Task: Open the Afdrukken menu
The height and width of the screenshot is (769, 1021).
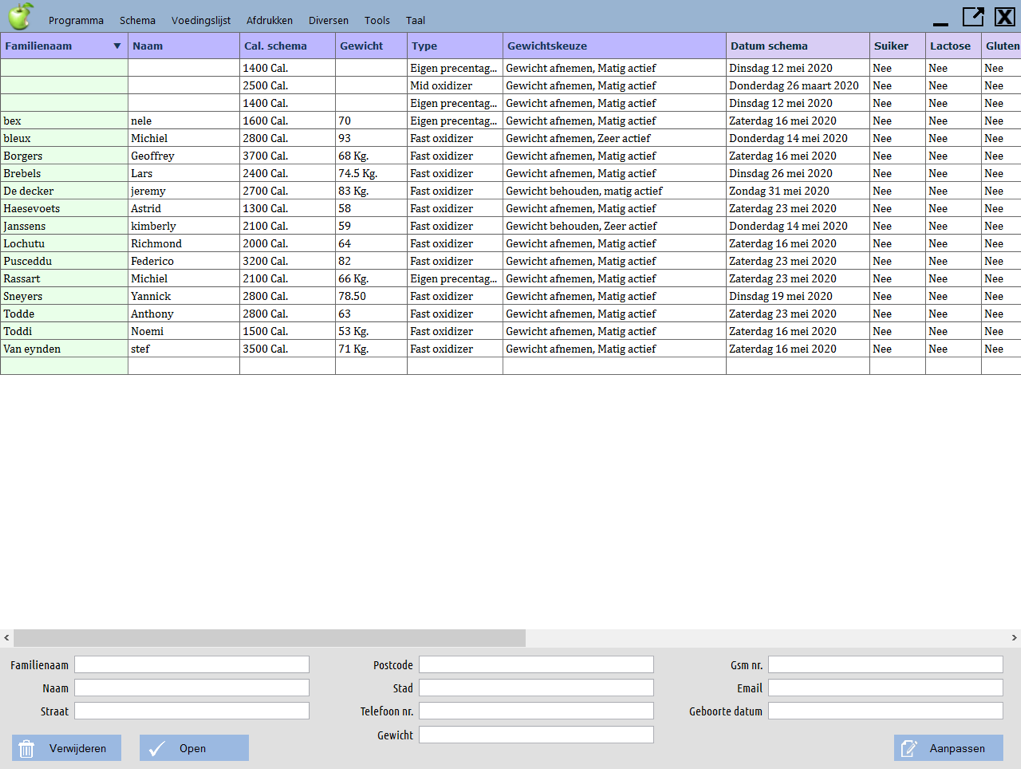Action: pos(269,20)
